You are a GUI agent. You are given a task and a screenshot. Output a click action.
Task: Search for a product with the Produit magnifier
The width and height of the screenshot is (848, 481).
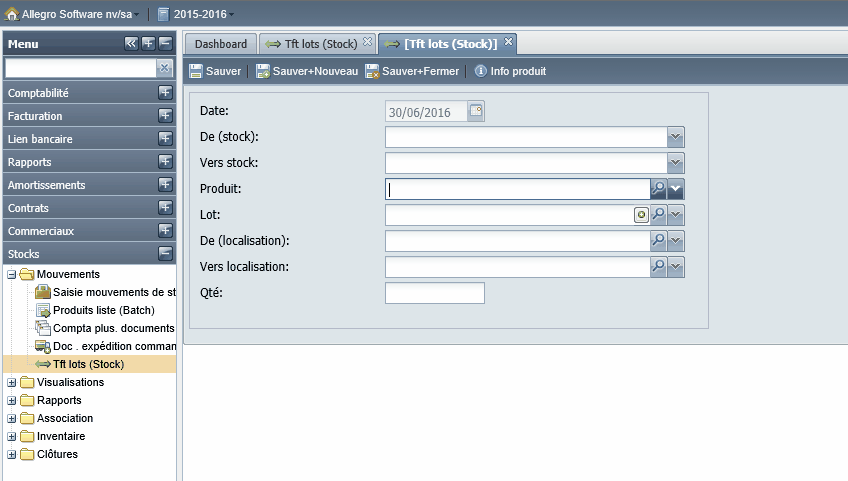658,189
